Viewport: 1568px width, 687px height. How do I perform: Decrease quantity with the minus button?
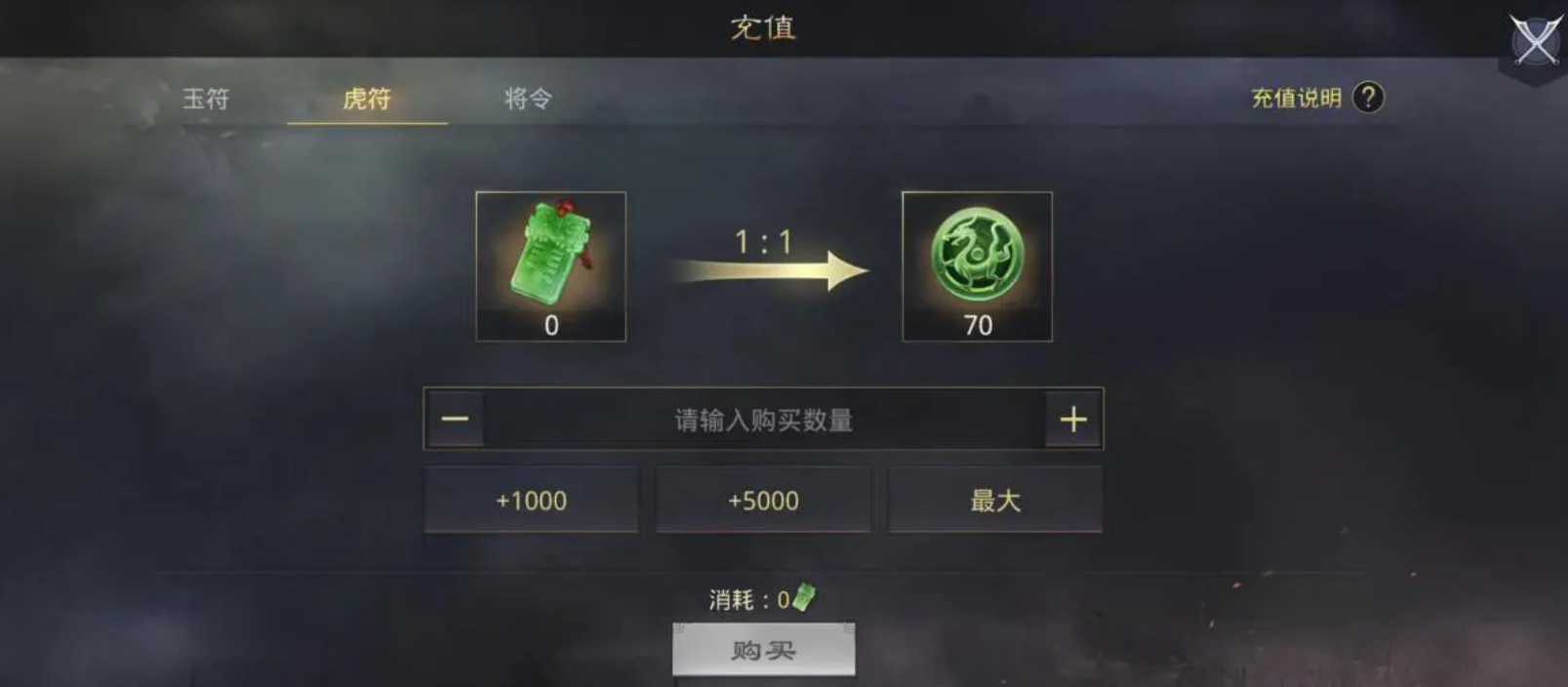[455, 420]
